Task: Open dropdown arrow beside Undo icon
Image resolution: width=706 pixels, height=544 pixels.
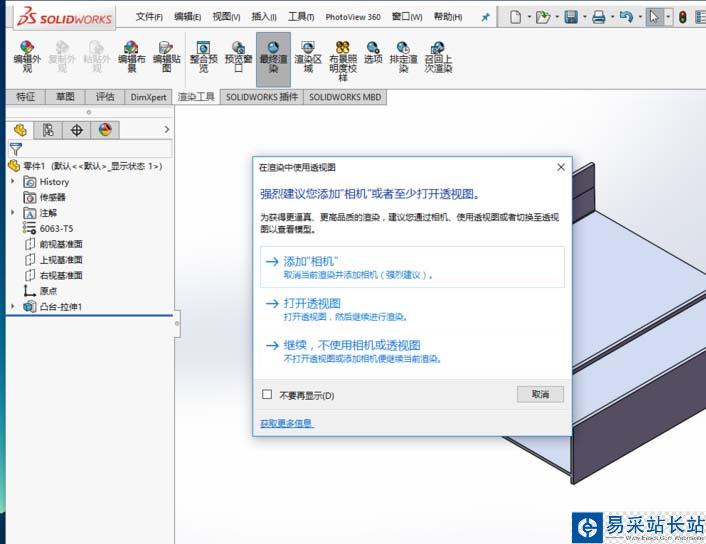Action: tap(640, 18)
